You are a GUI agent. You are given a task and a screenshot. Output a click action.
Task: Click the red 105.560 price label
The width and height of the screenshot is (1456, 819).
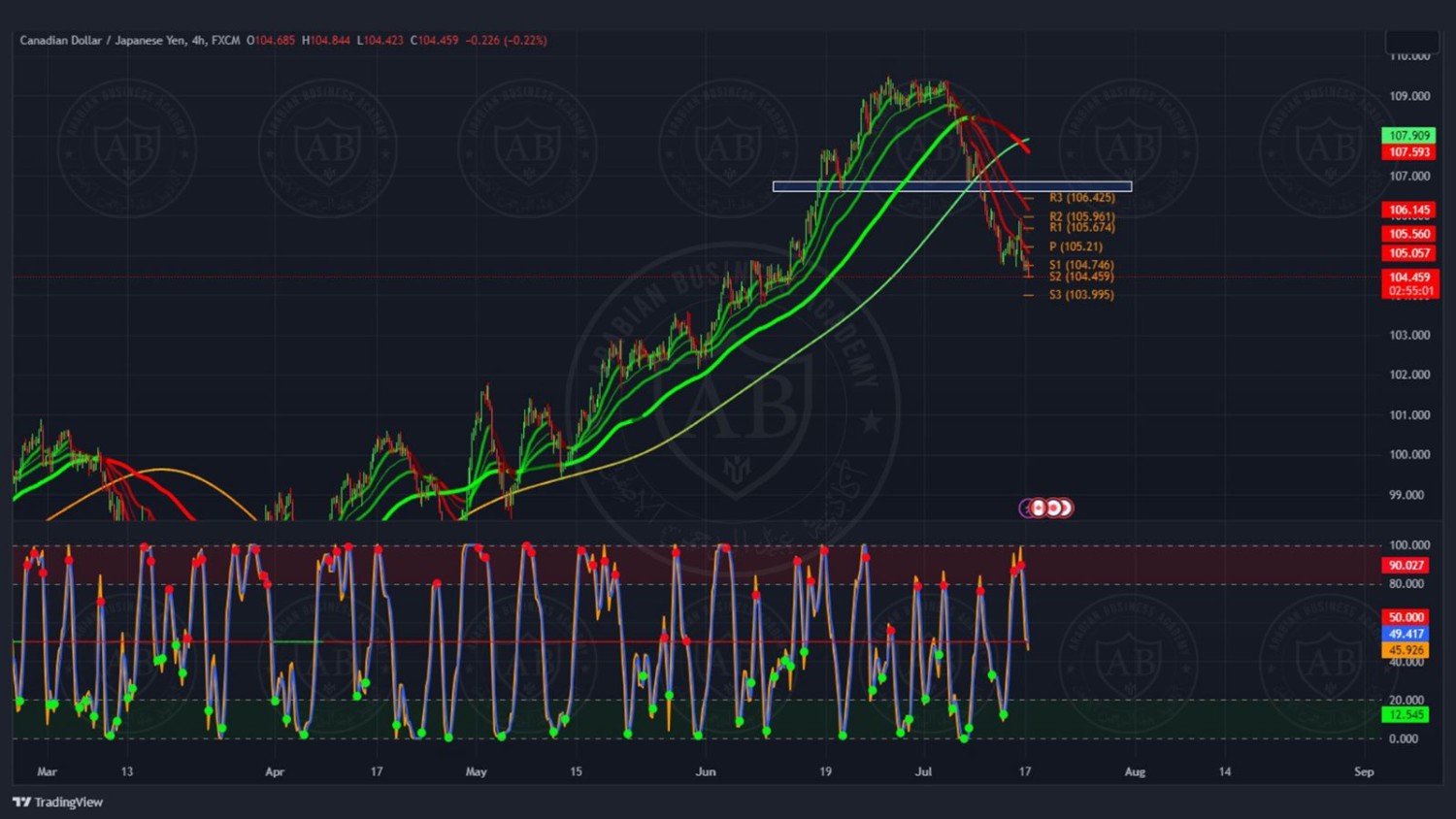tap(1408, 234)
